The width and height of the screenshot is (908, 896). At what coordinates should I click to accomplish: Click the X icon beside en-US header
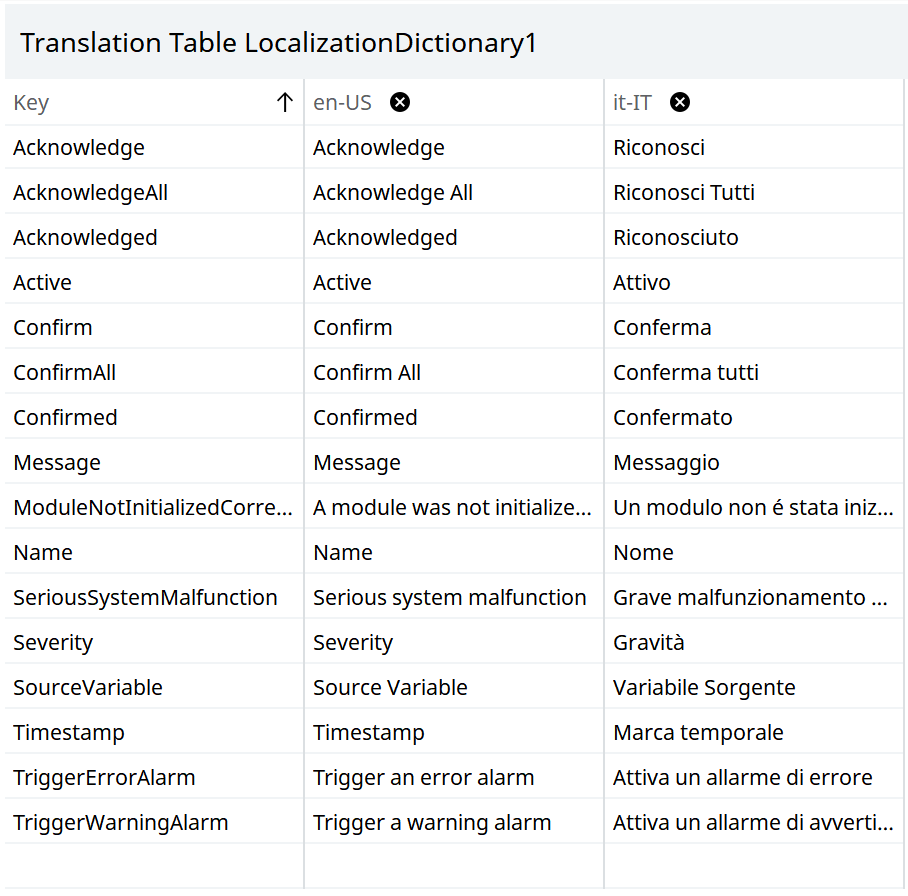click(x=399, y=101)
